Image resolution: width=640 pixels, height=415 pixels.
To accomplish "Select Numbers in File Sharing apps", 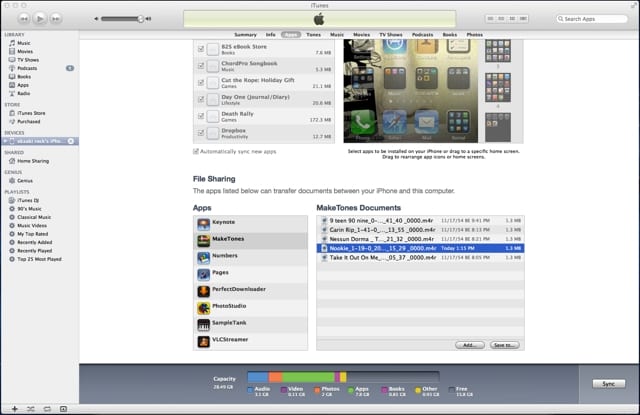I will point(251,257).
